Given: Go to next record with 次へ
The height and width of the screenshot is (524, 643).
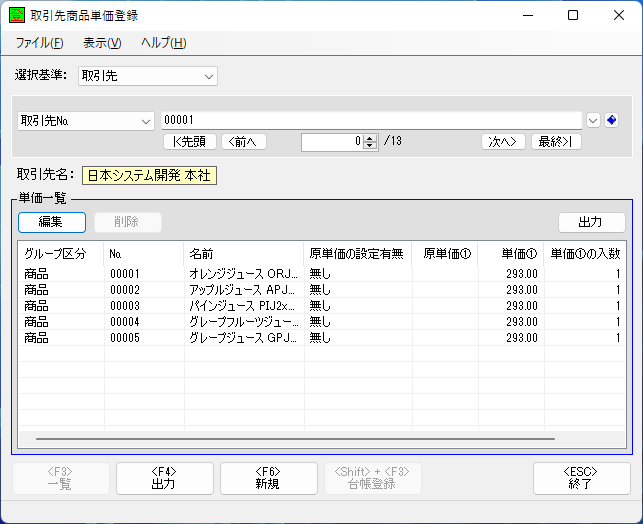Looking at the screenshot, I should (503, 141).
